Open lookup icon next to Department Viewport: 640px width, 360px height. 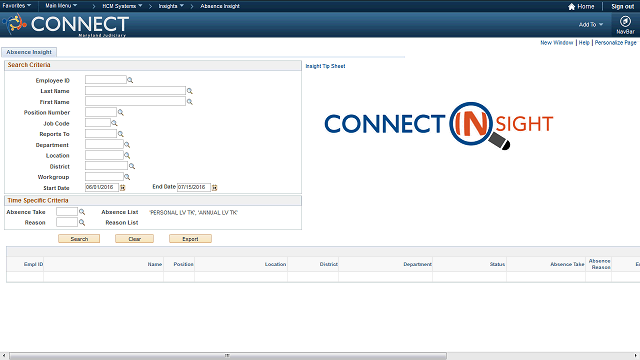click(x=127, y=144)
